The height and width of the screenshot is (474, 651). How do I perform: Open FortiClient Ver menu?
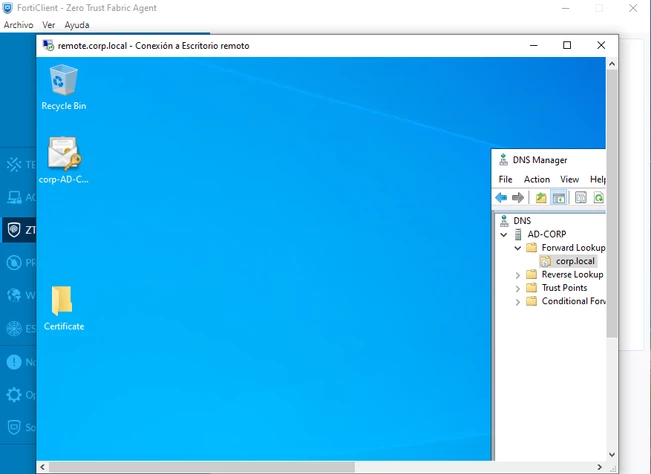pos(49,25)
